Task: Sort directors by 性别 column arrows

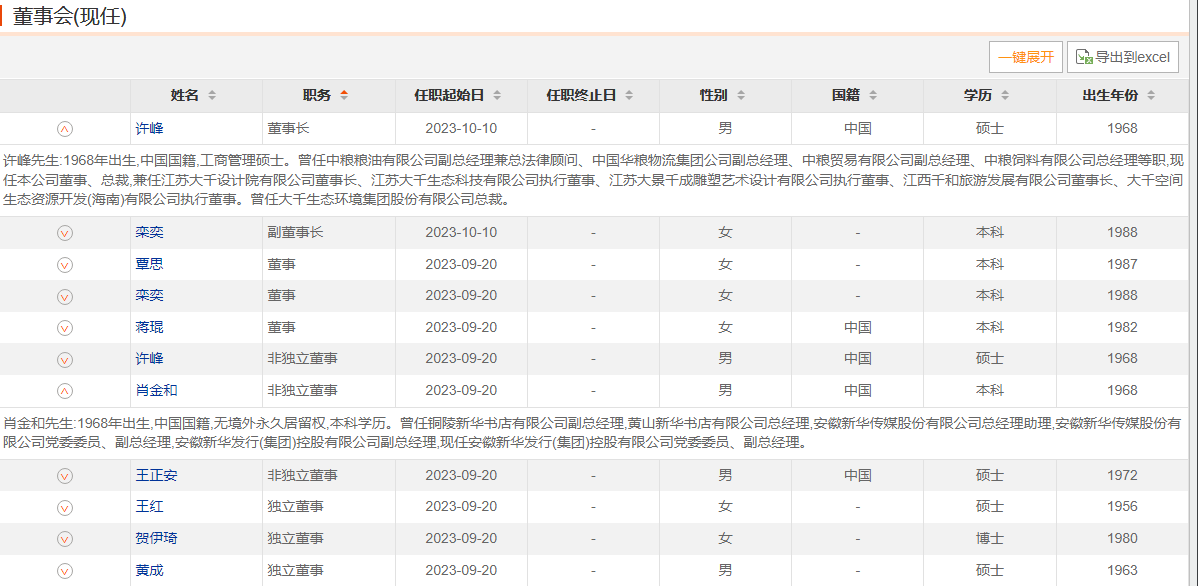Action: (x=740, y=96)
